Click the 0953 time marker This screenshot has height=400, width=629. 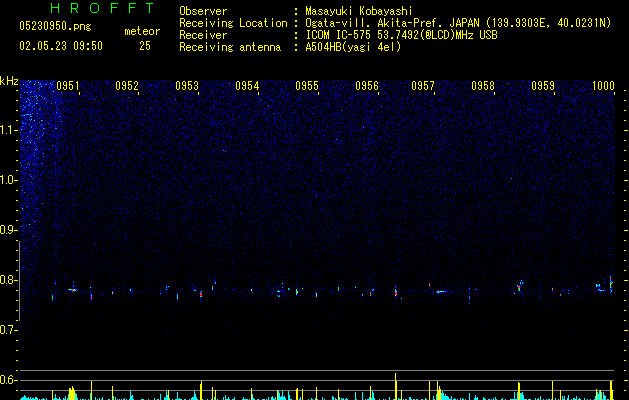point(187,86)
